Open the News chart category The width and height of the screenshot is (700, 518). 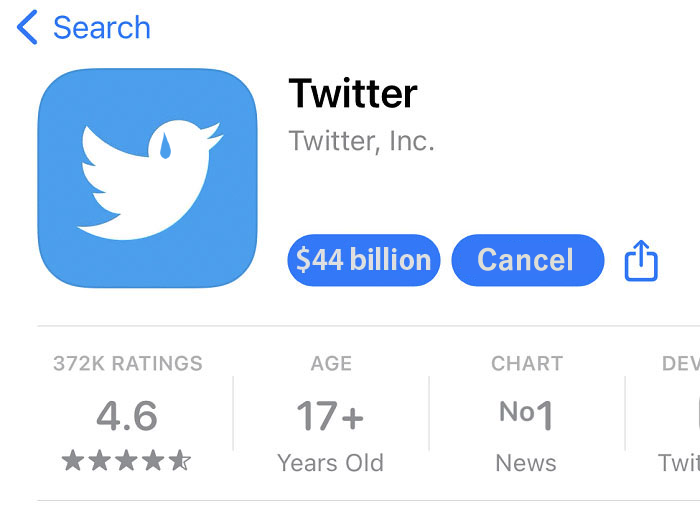tap(526, 463)
